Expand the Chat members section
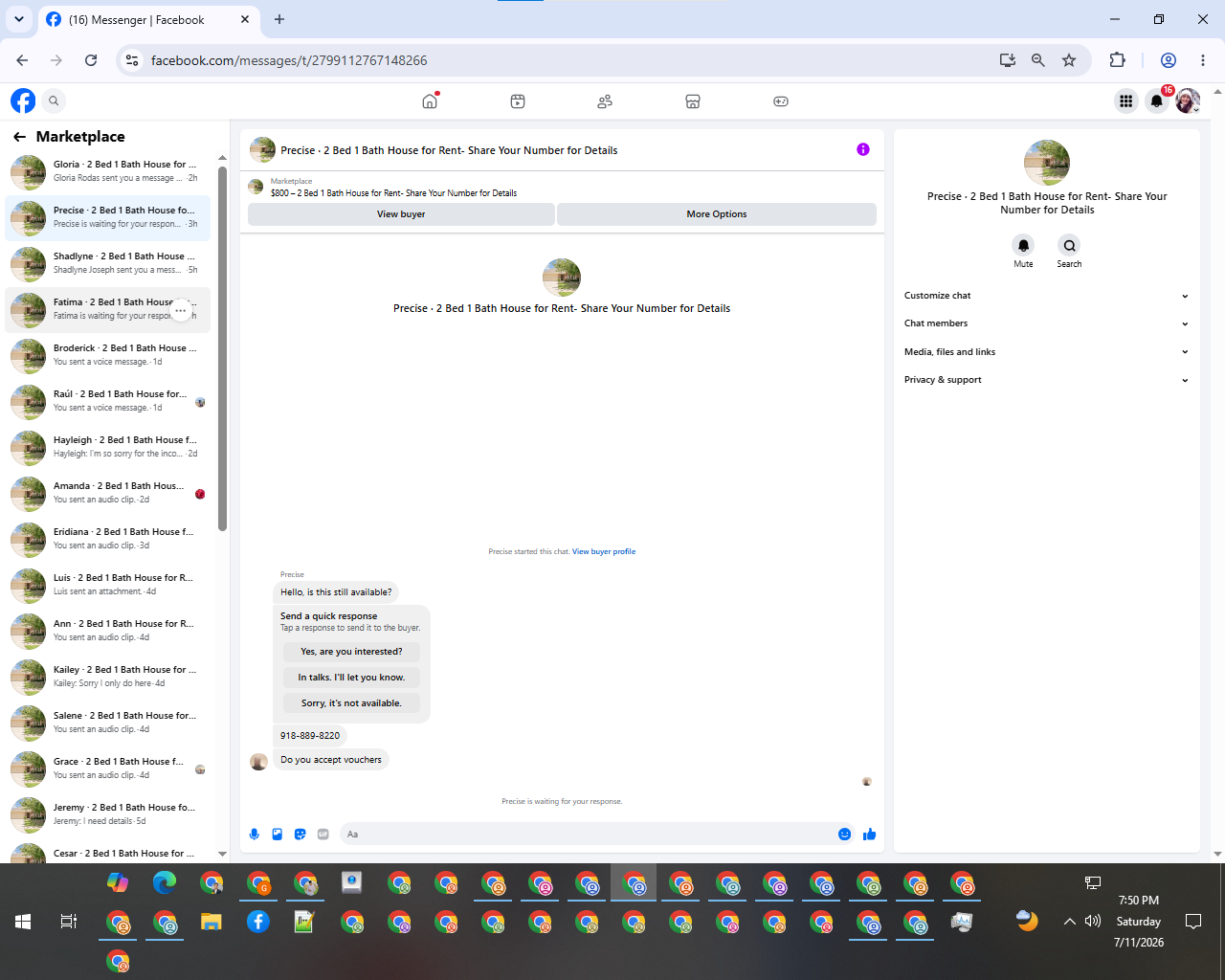The height and width of the screenshot is (980, 1225). pos(1047,323)
